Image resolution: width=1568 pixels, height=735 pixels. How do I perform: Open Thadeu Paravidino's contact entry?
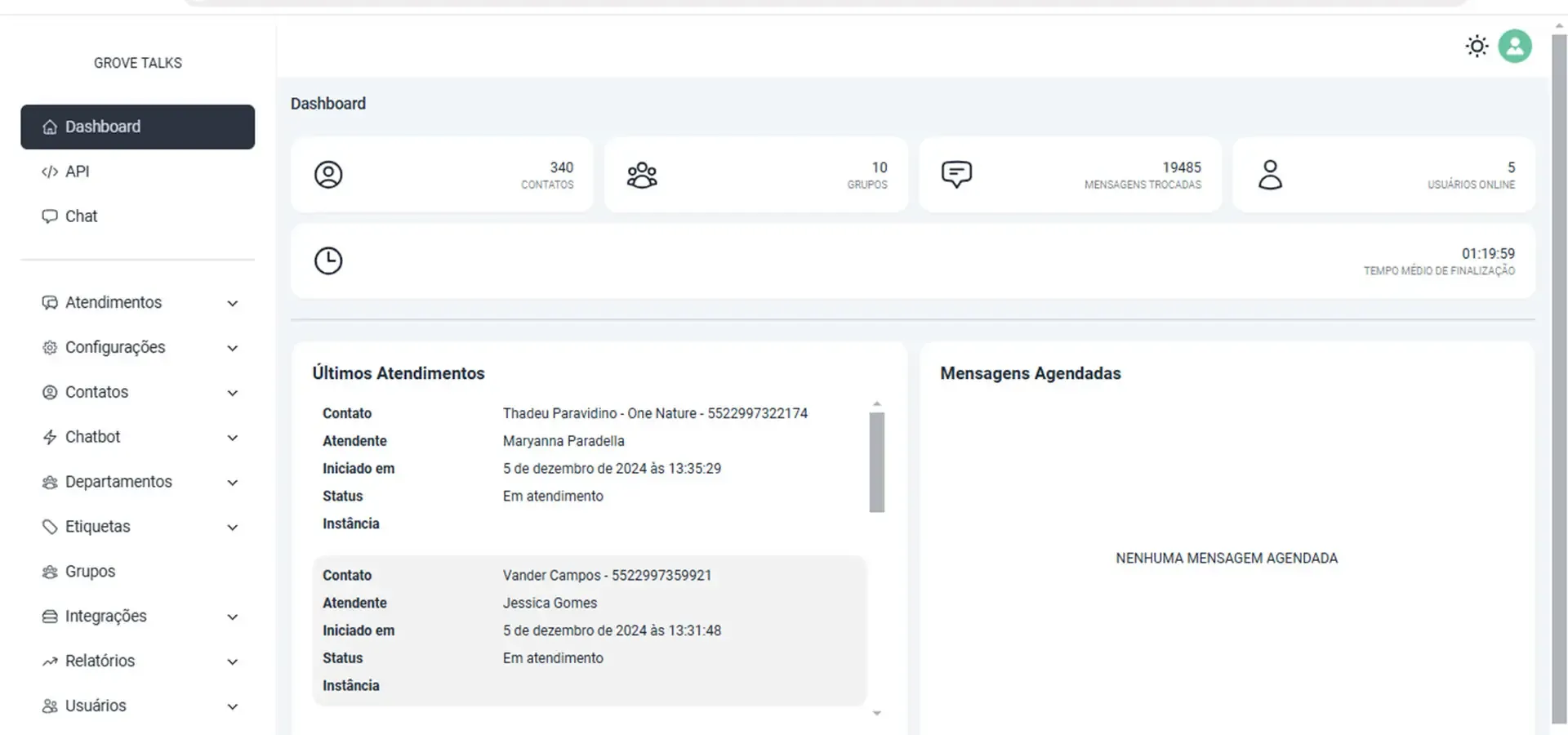[x=654, y=413]
